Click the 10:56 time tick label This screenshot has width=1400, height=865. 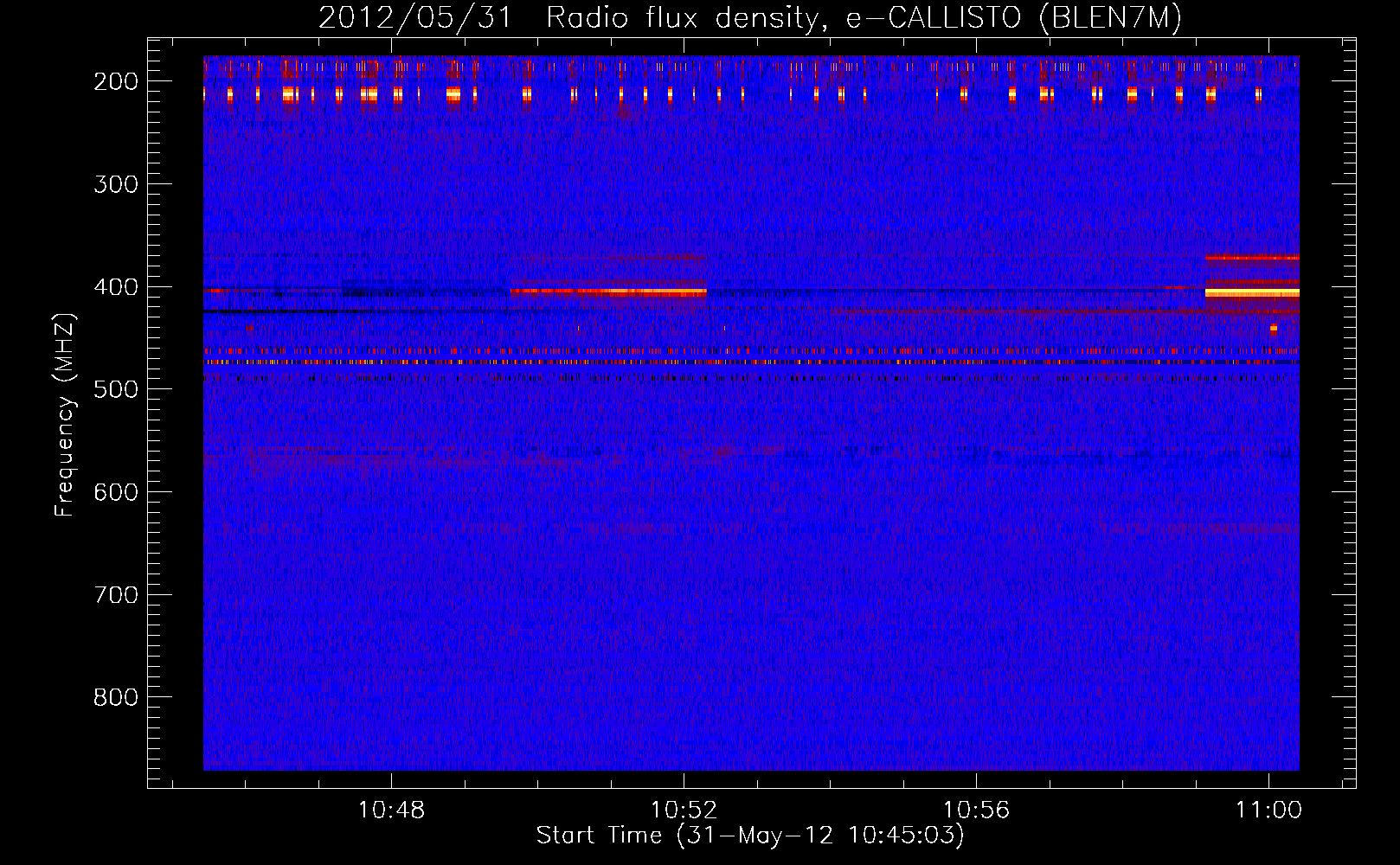coord(976,811)
